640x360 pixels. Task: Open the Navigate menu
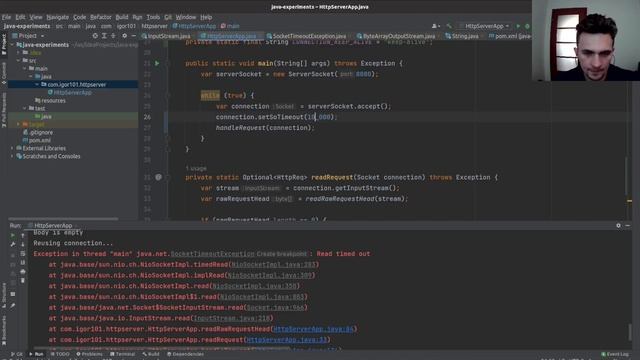58,17
